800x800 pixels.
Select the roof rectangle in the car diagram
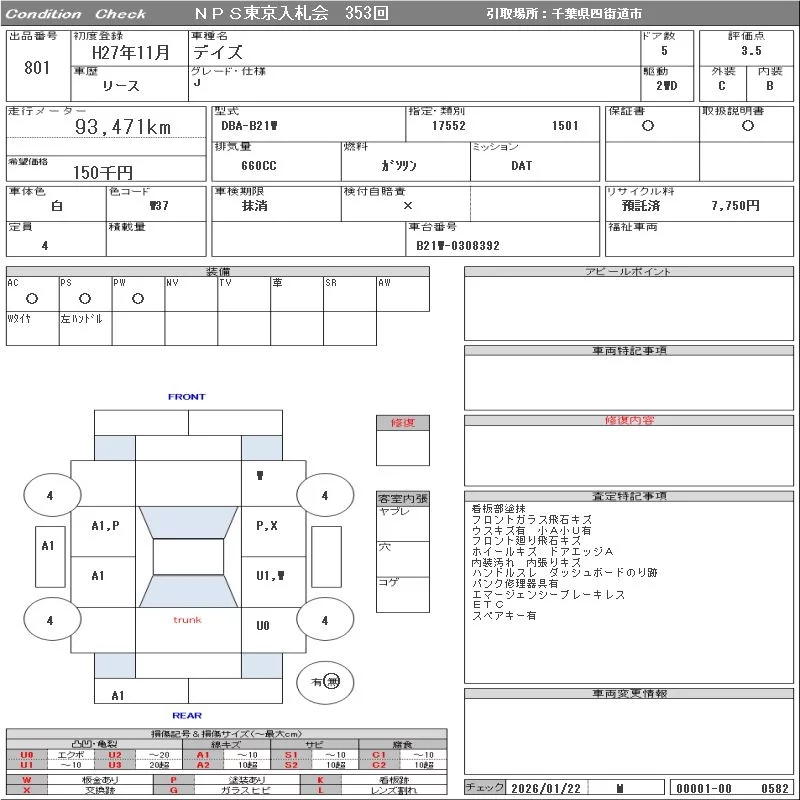187,557
